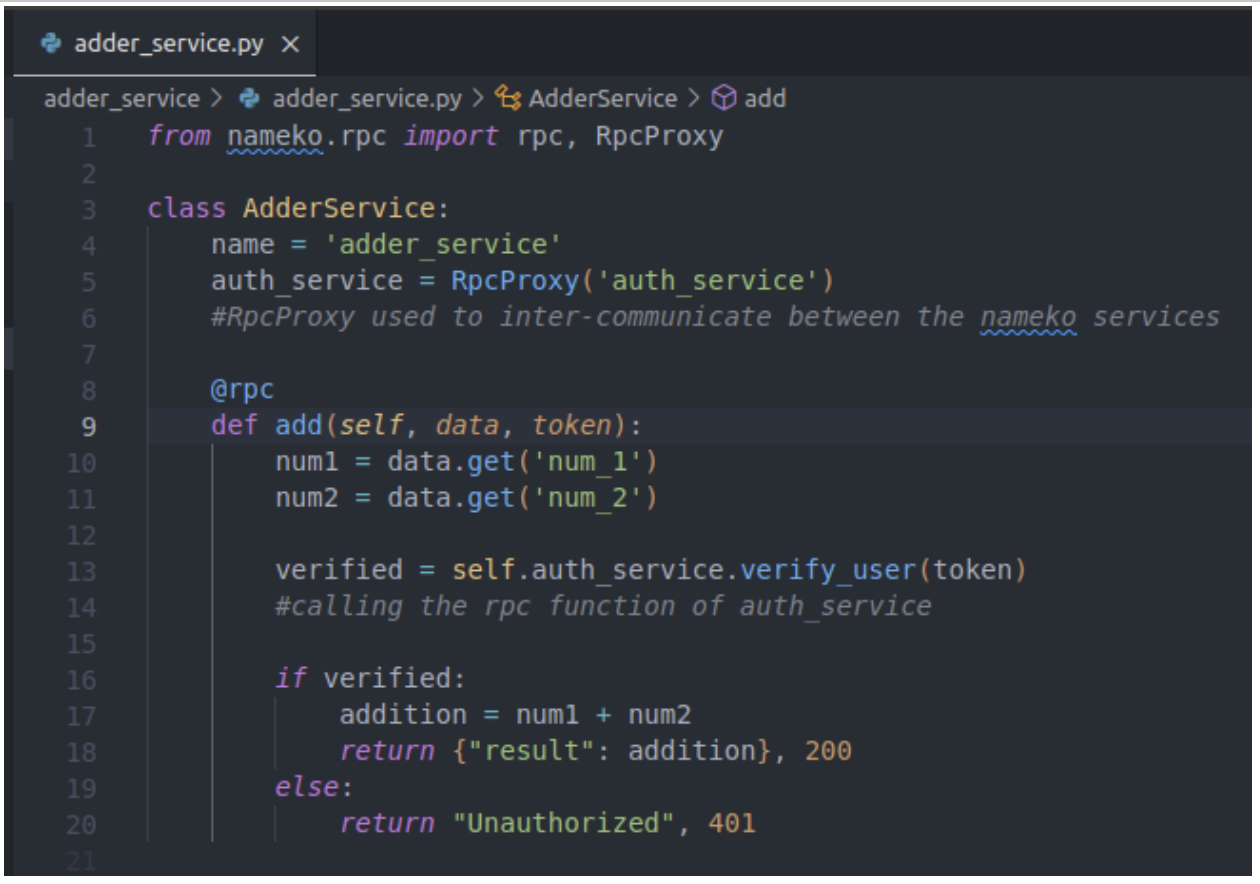Click the comment calling the rpc function

click(603, 608)
